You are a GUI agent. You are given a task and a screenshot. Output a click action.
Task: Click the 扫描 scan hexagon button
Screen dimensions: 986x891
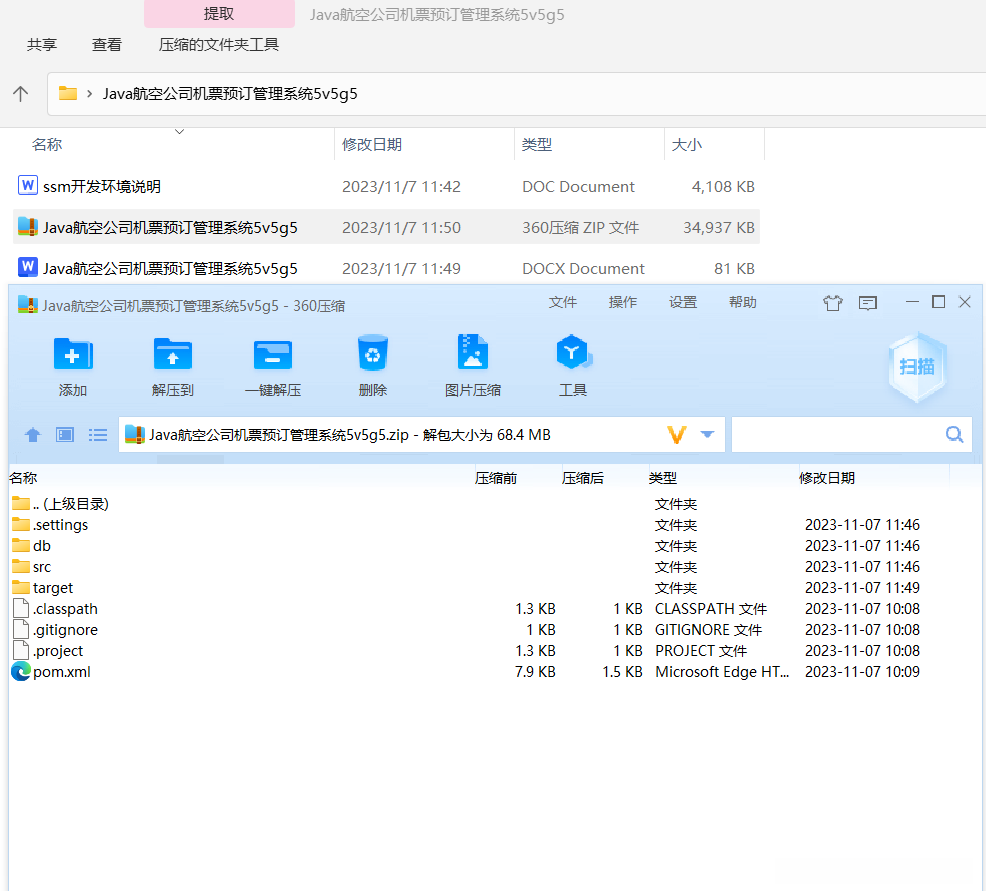point(917,367)
